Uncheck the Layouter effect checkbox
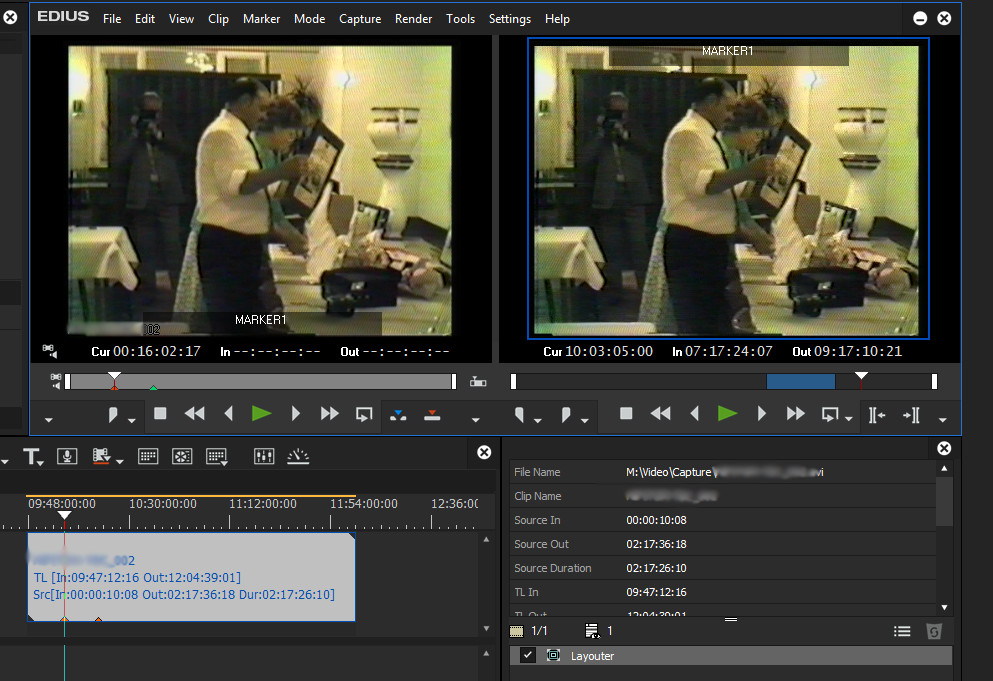This screenshot has width=993, height=681. [528, 655]
